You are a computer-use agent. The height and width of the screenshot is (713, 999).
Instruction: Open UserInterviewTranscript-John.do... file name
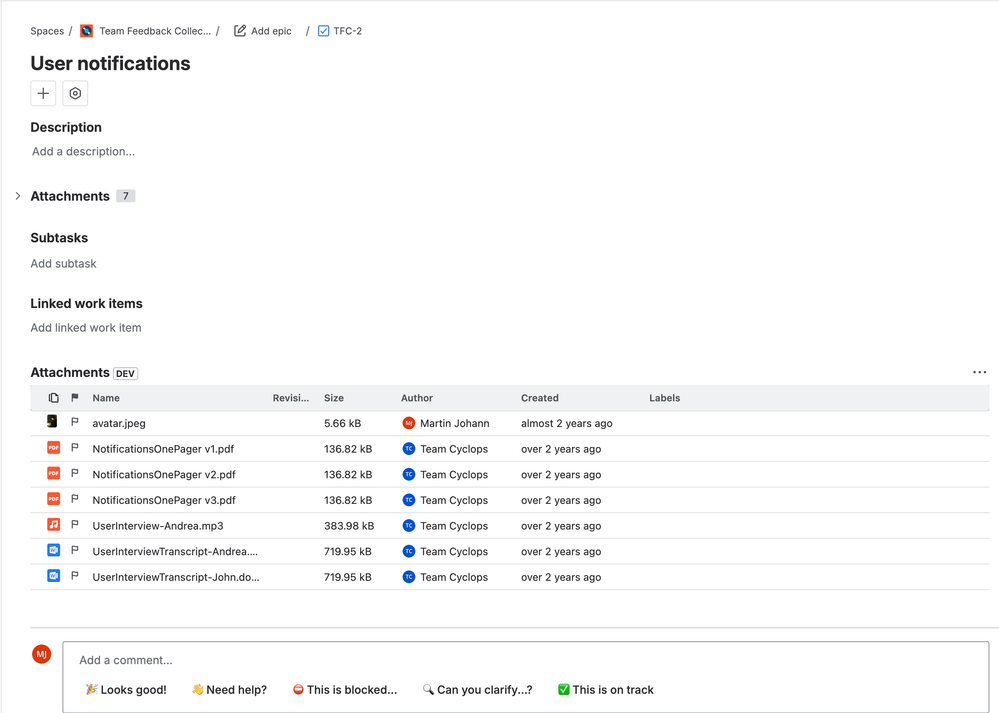[x=176, y=577]
